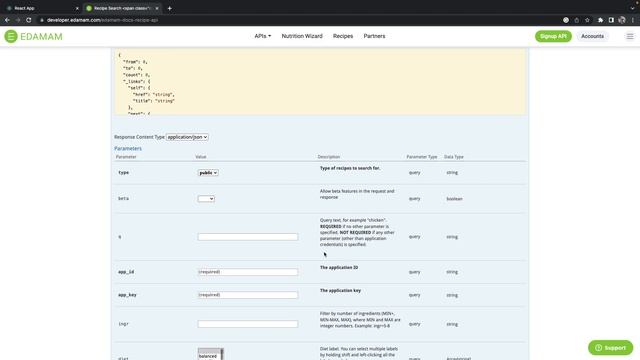Select balanced in the diet list
Viewport: 640px width, 360px height.
208,356
